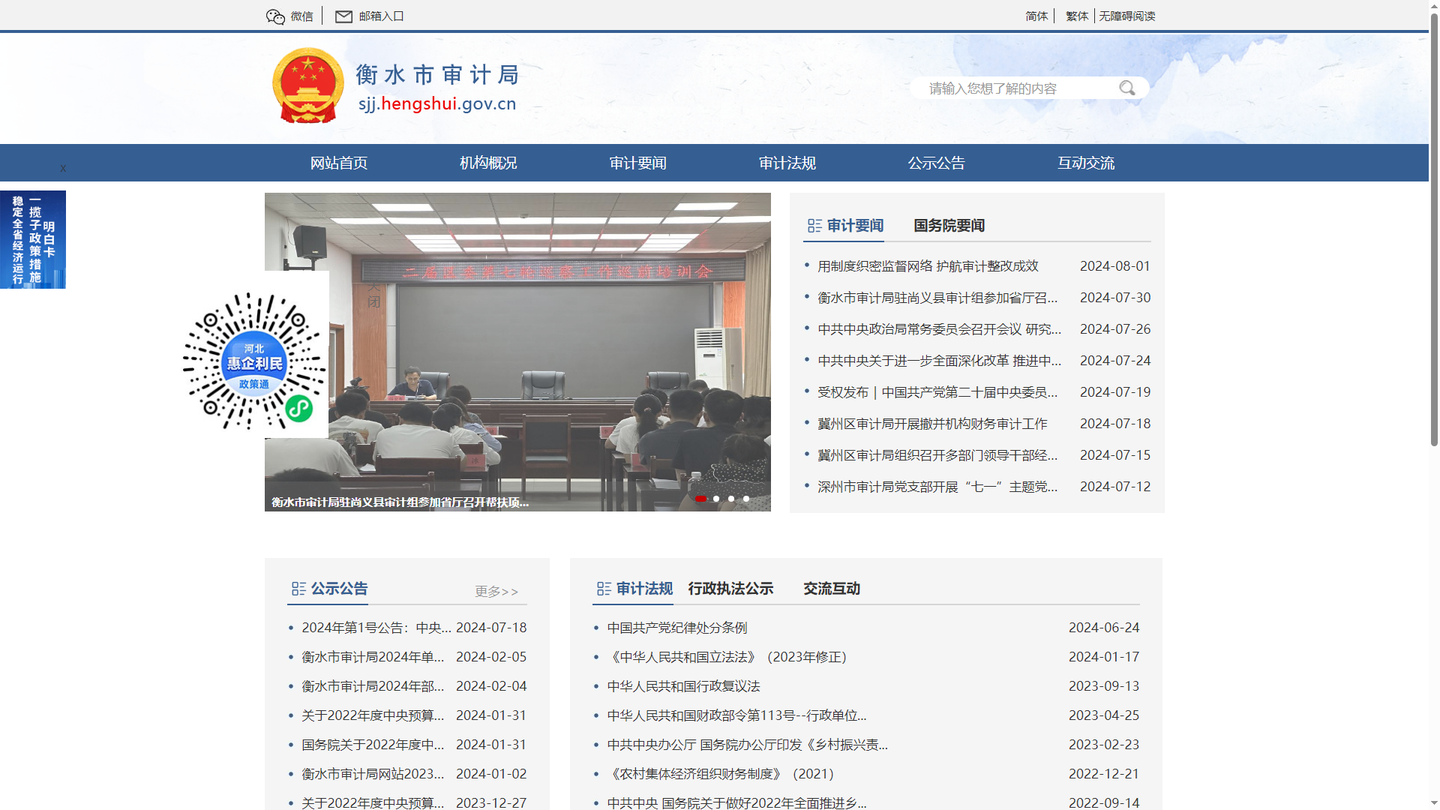Open 中共中央办公厅 国务院办公厅印发《乡村振兴责...
This screenshot has height=810, width=1440.
(747, 745)
